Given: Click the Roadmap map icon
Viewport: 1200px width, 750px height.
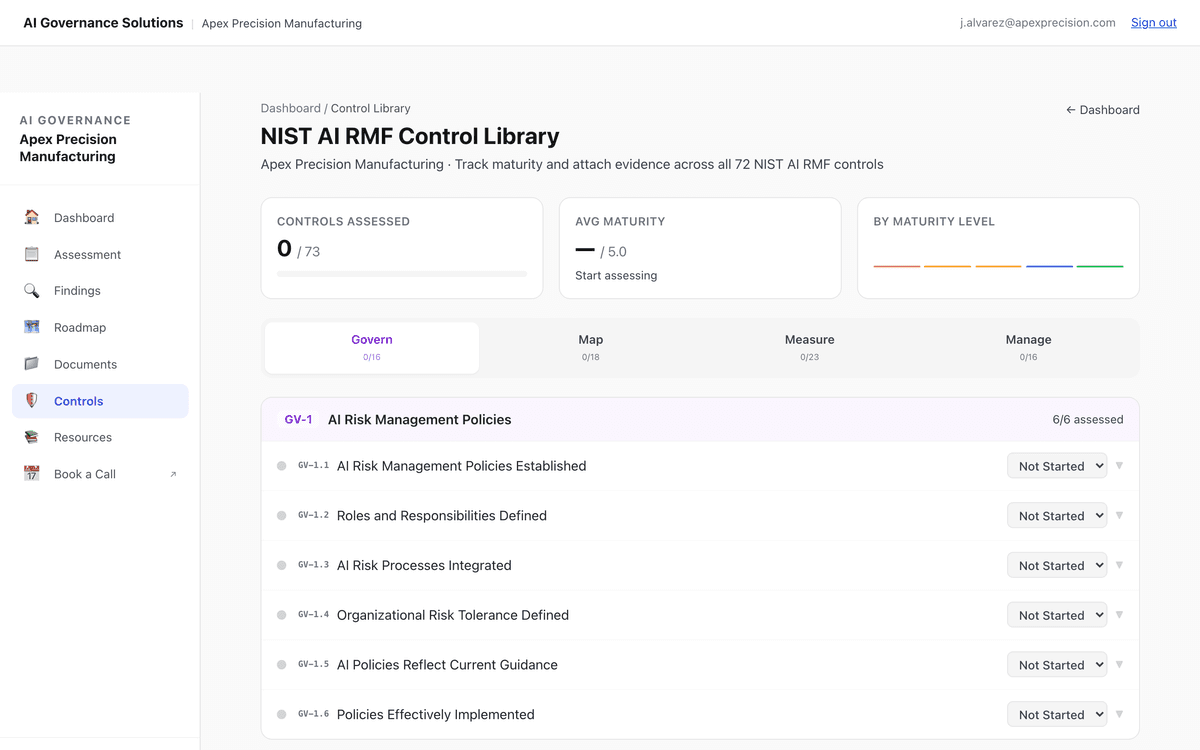Looking at the screenshot, I should coord(32,327).
